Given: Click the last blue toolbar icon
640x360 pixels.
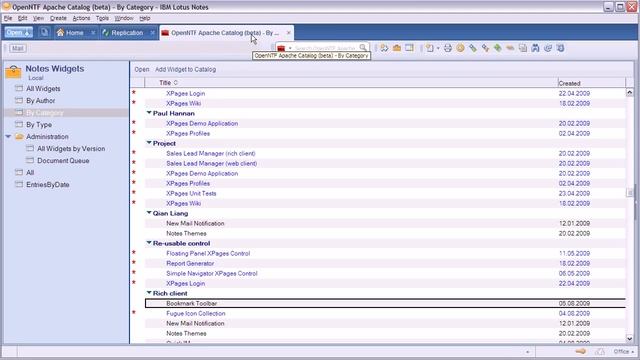Looking at the screenshot, I should tap(560, 48).
